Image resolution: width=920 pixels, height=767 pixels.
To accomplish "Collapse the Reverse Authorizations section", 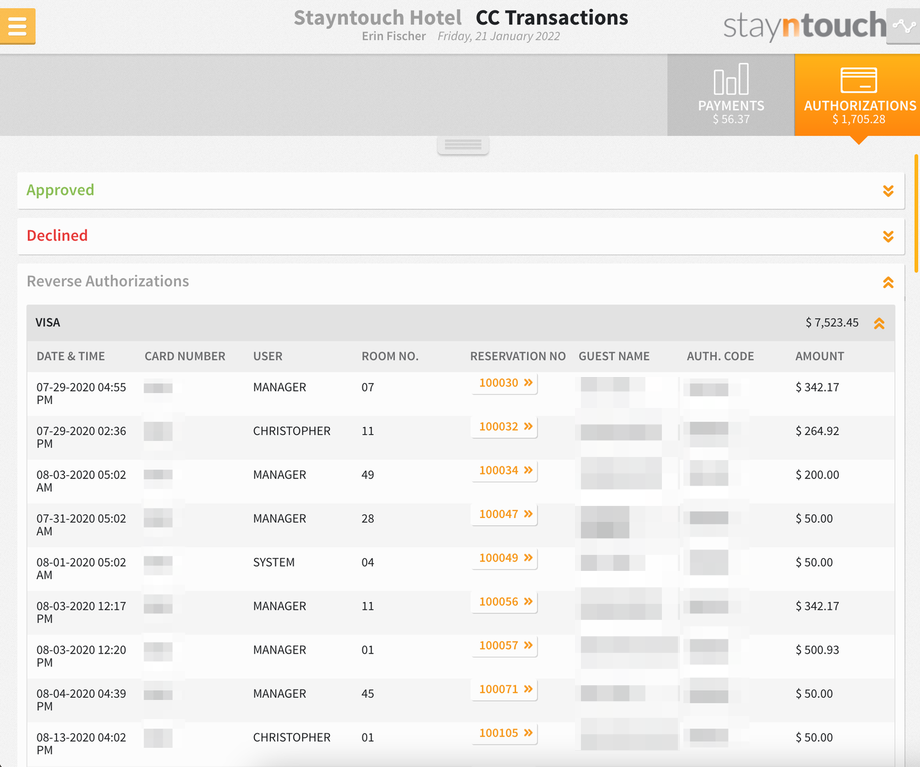I will click(x=888, y=282).
